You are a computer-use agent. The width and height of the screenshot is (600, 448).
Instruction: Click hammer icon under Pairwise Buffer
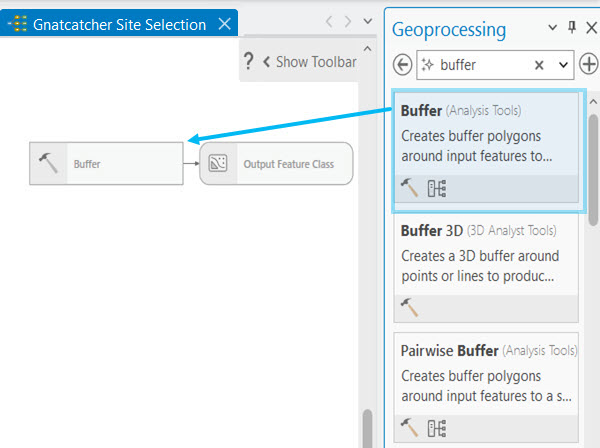click(x=409, y=428)
